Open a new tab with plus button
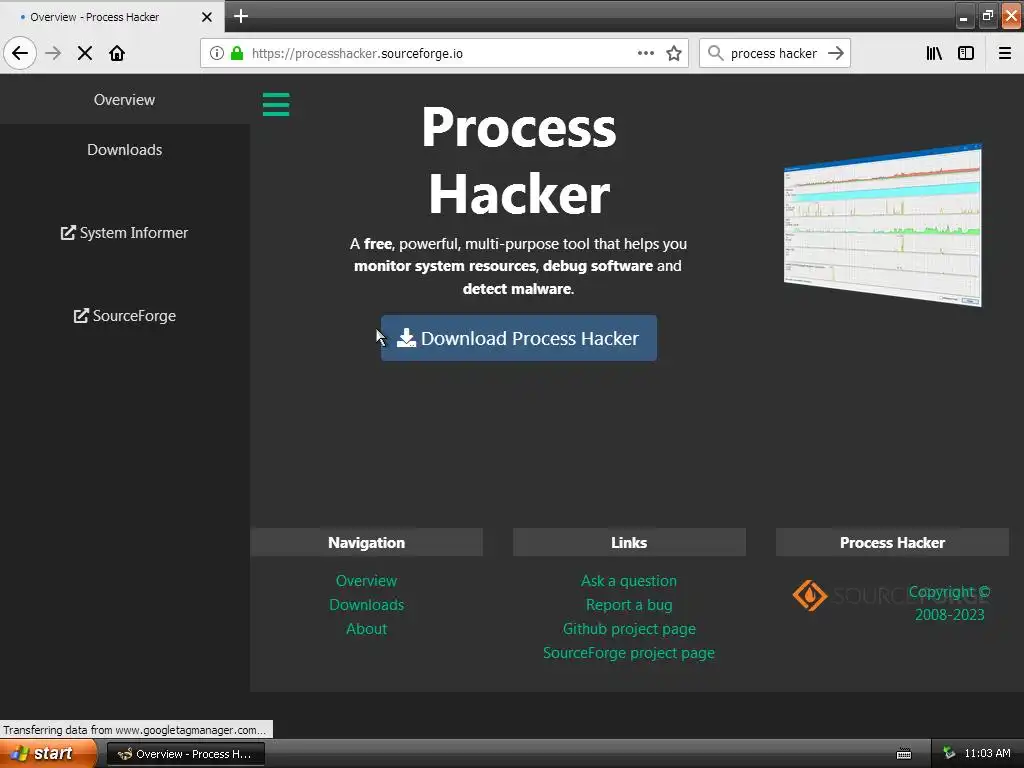Image resolution: width=1024 pixels, height=768 pixels. pyautogui.click(x=241, y=16)
